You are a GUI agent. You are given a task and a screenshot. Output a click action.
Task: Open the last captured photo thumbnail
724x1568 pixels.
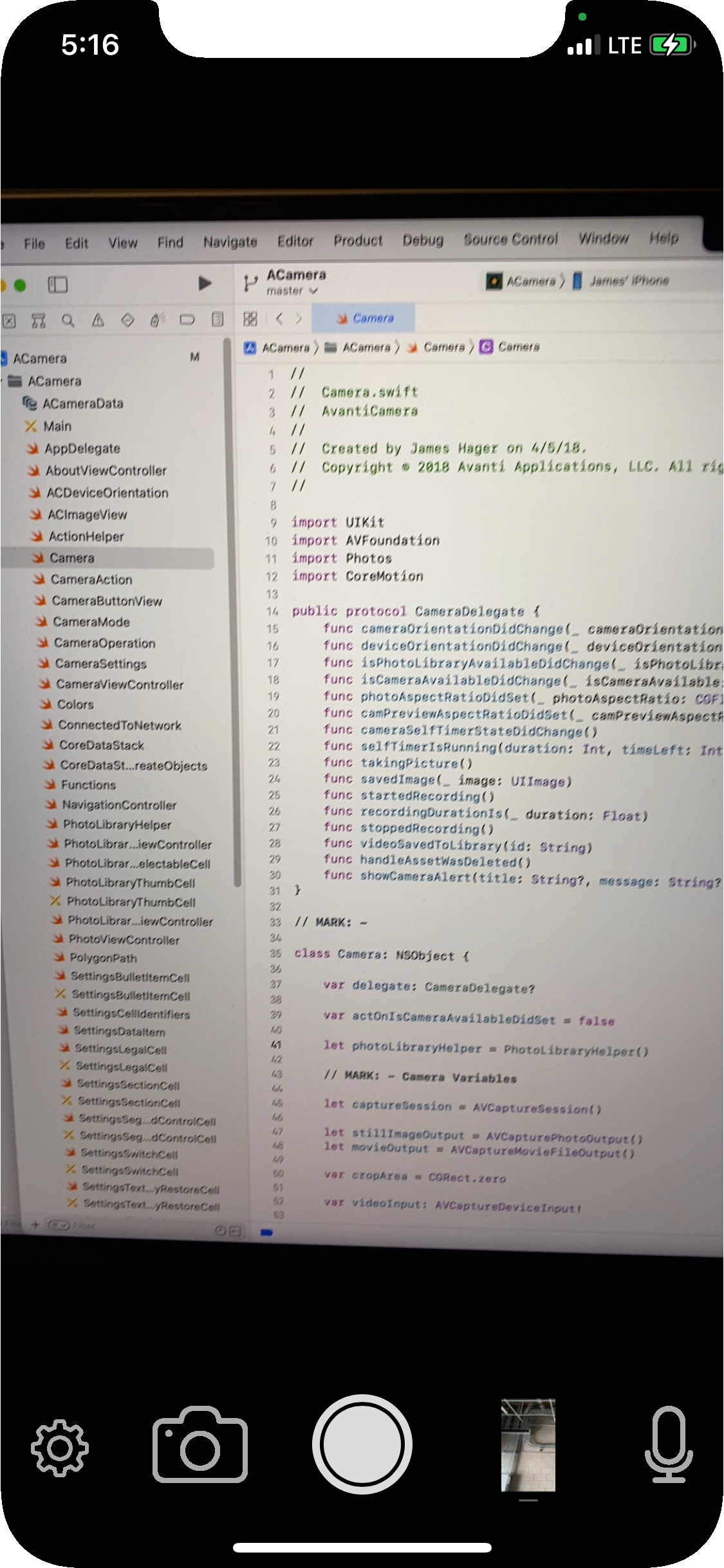pyautogui.click(x=528, y=1445)
